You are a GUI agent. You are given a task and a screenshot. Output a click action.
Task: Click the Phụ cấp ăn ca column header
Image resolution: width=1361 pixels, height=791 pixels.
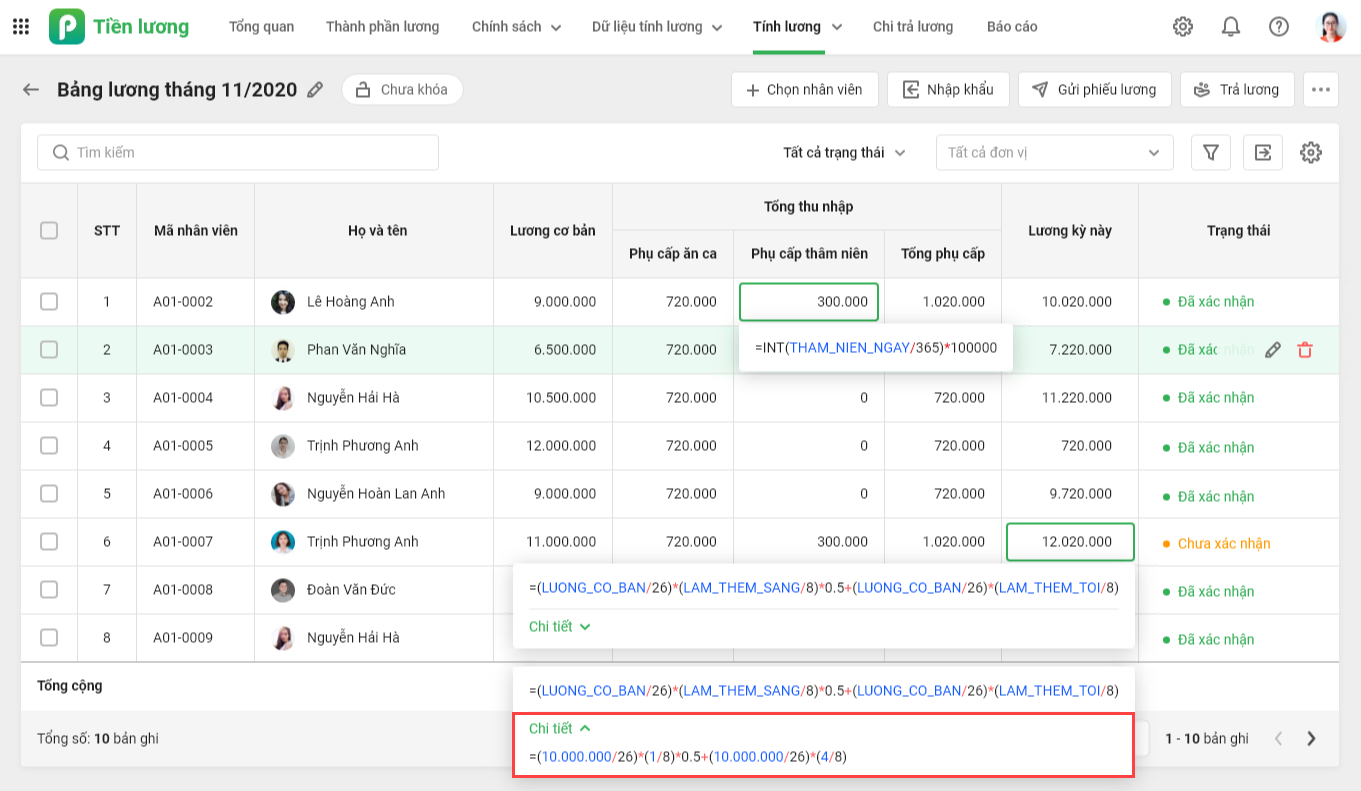(x=673, y=254)
